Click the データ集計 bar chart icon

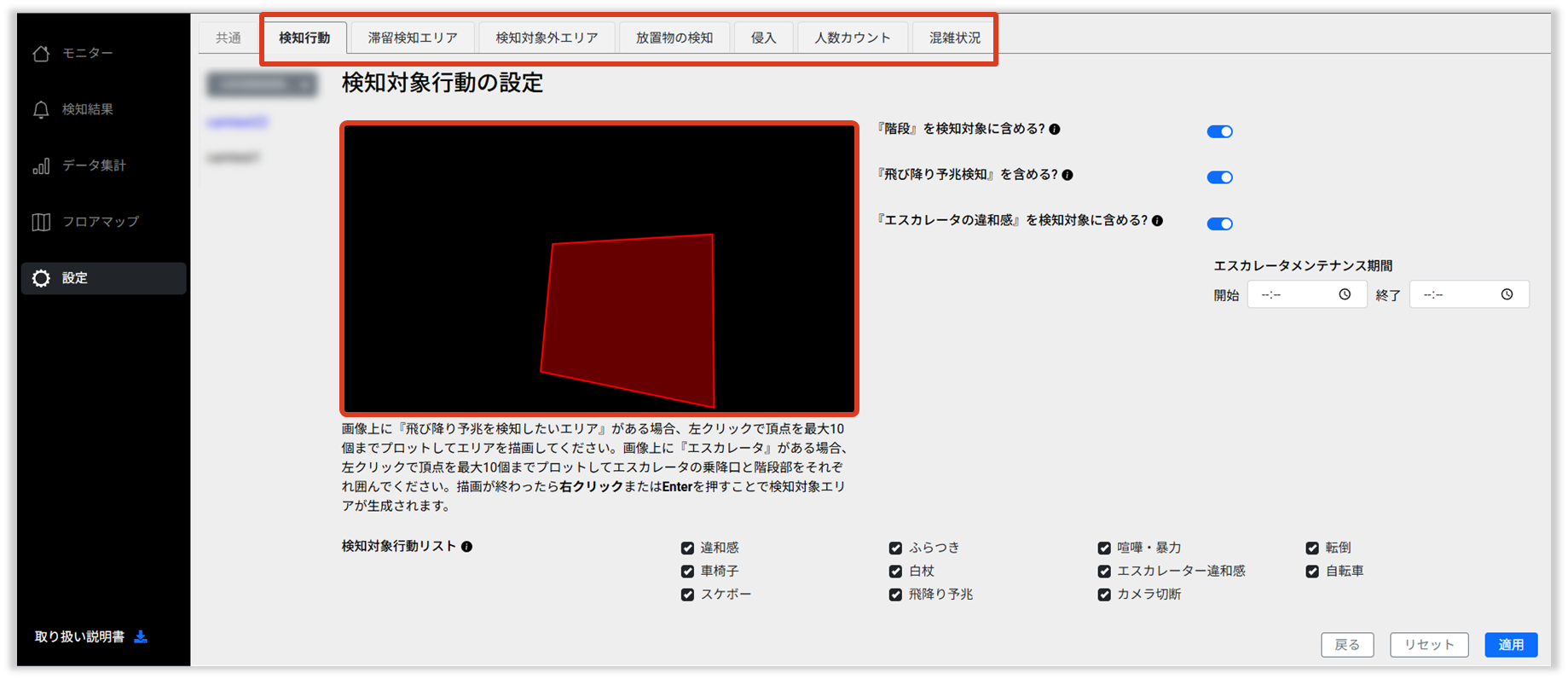[x=41, y=165]
